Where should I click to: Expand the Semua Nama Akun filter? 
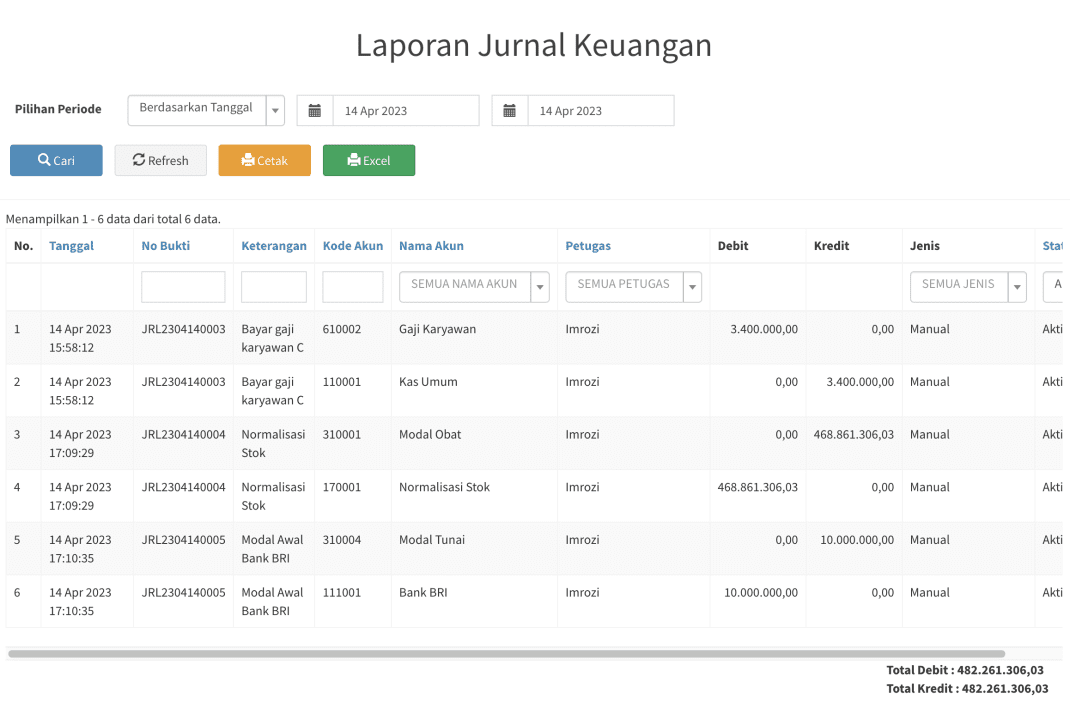click(x=474, y=287)
